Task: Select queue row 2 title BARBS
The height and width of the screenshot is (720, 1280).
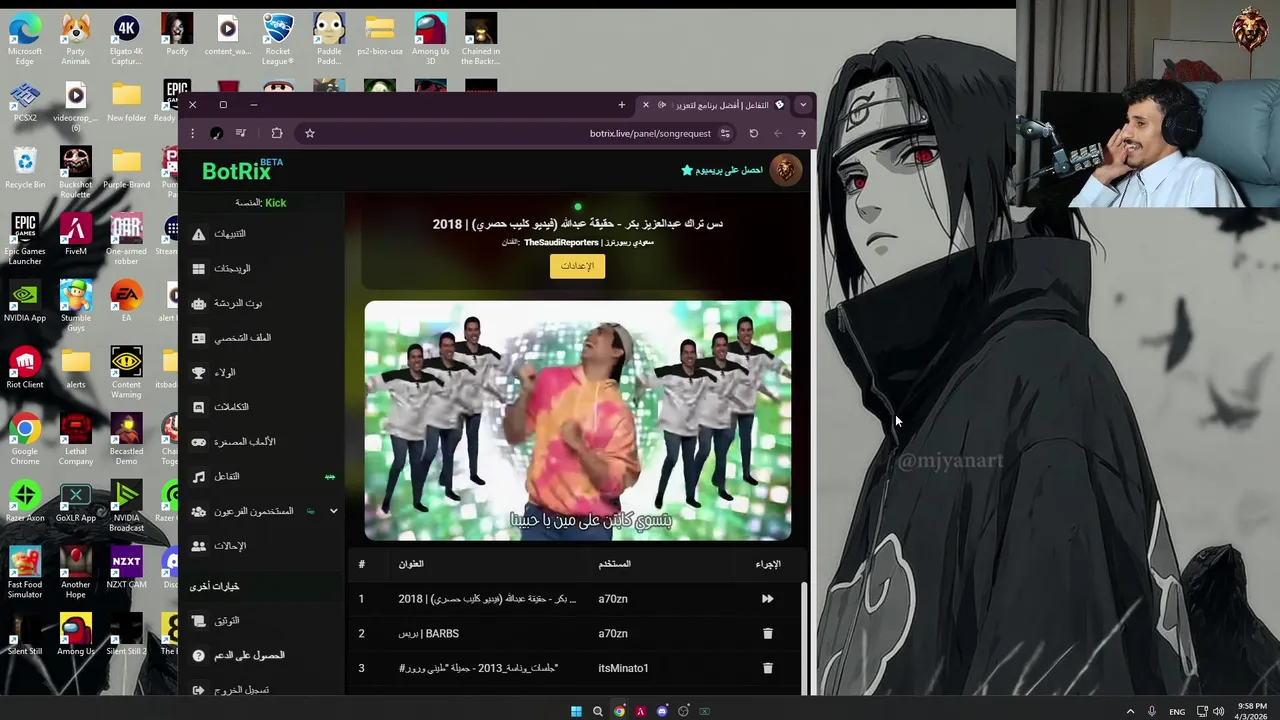Action: tap(428, 633)
